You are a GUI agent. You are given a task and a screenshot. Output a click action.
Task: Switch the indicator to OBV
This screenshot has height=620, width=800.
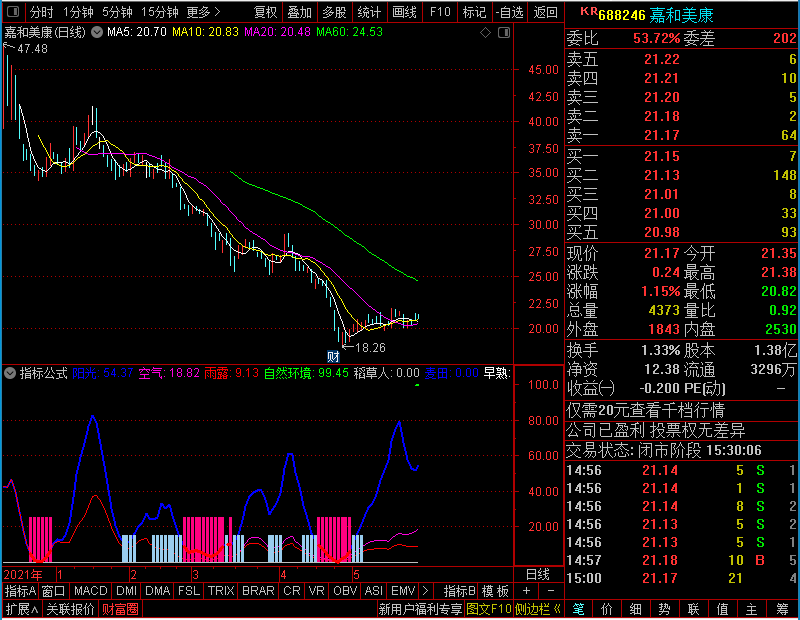click(x=345, y=591)
